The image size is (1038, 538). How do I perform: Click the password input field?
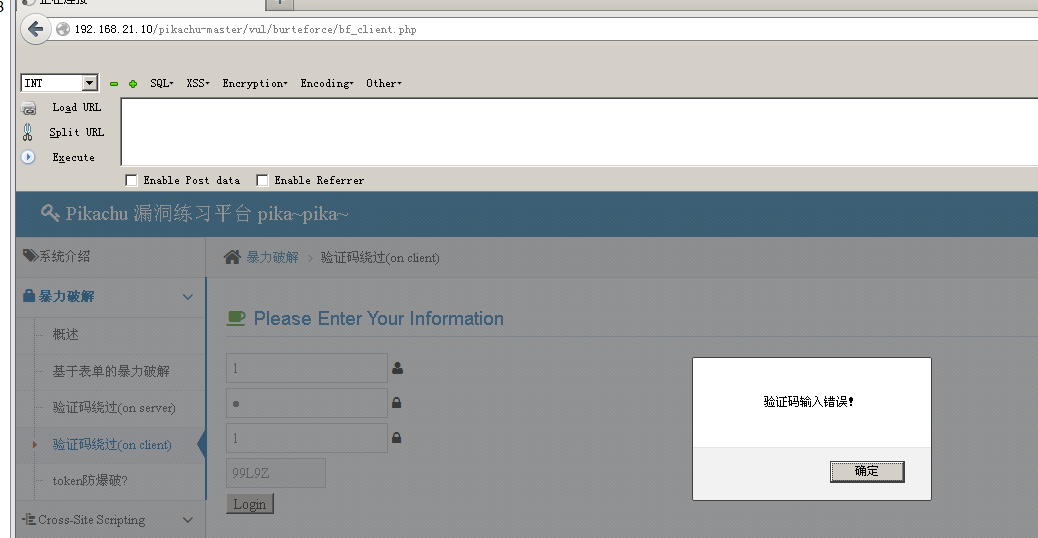[x=307, y=403]
